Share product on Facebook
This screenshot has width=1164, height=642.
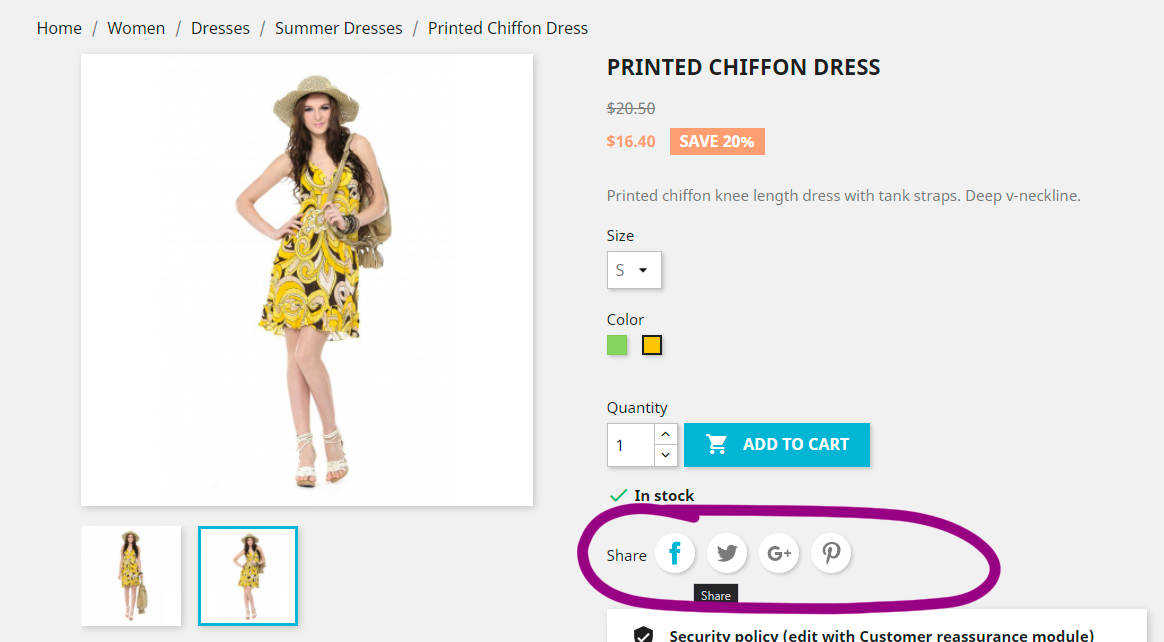[675, 553]
